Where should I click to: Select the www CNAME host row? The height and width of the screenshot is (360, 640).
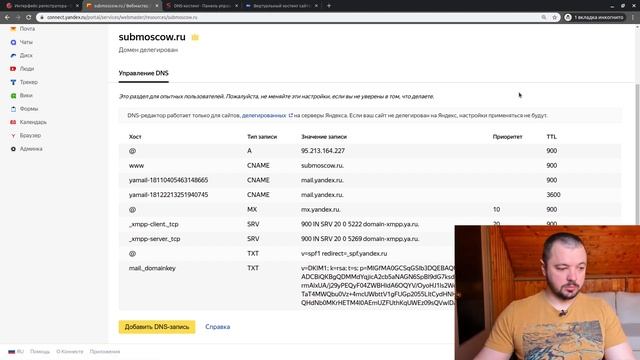coord(369,166)
